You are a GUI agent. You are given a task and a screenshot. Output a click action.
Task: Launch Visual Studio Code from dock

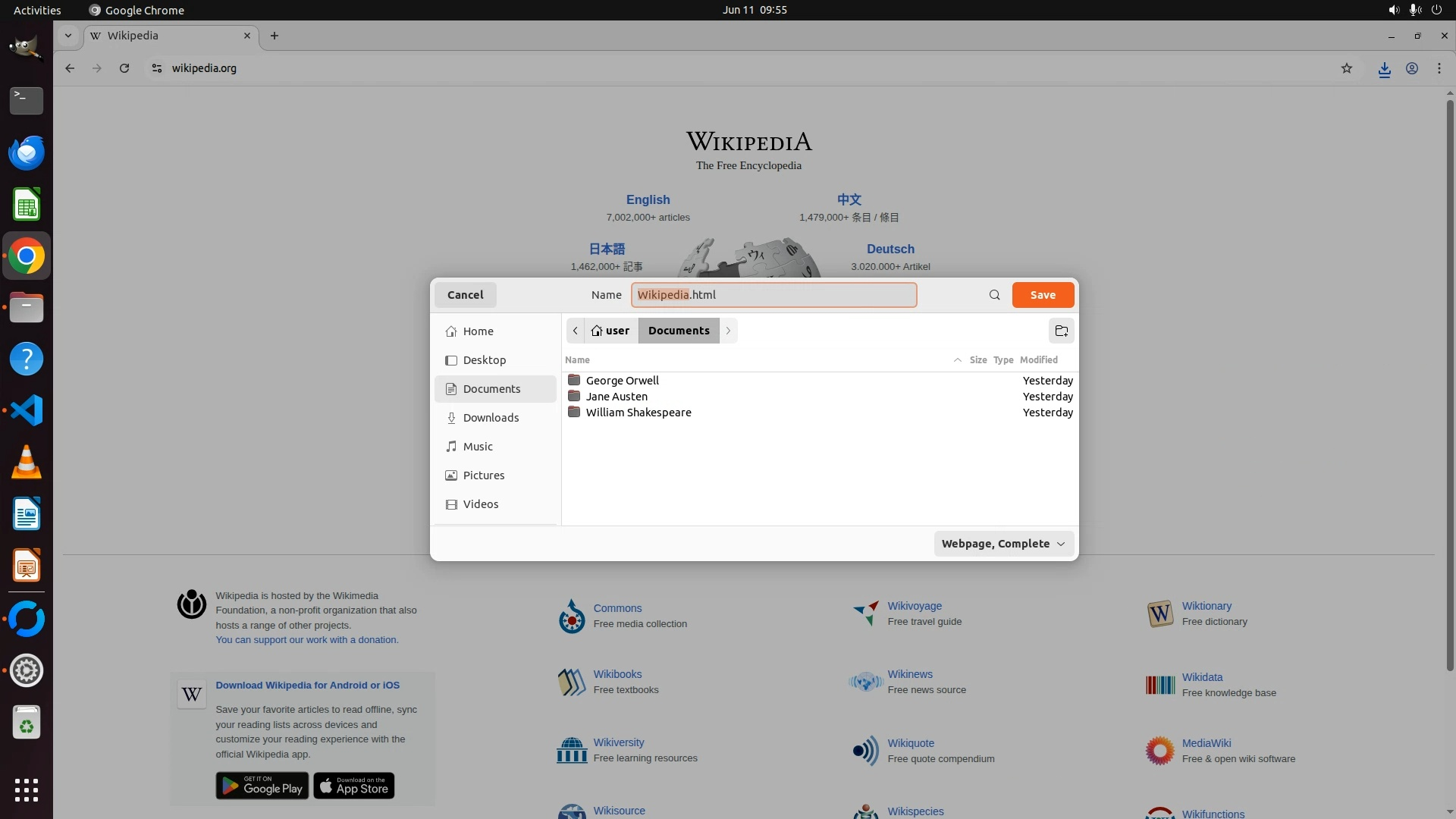[26, 410]
